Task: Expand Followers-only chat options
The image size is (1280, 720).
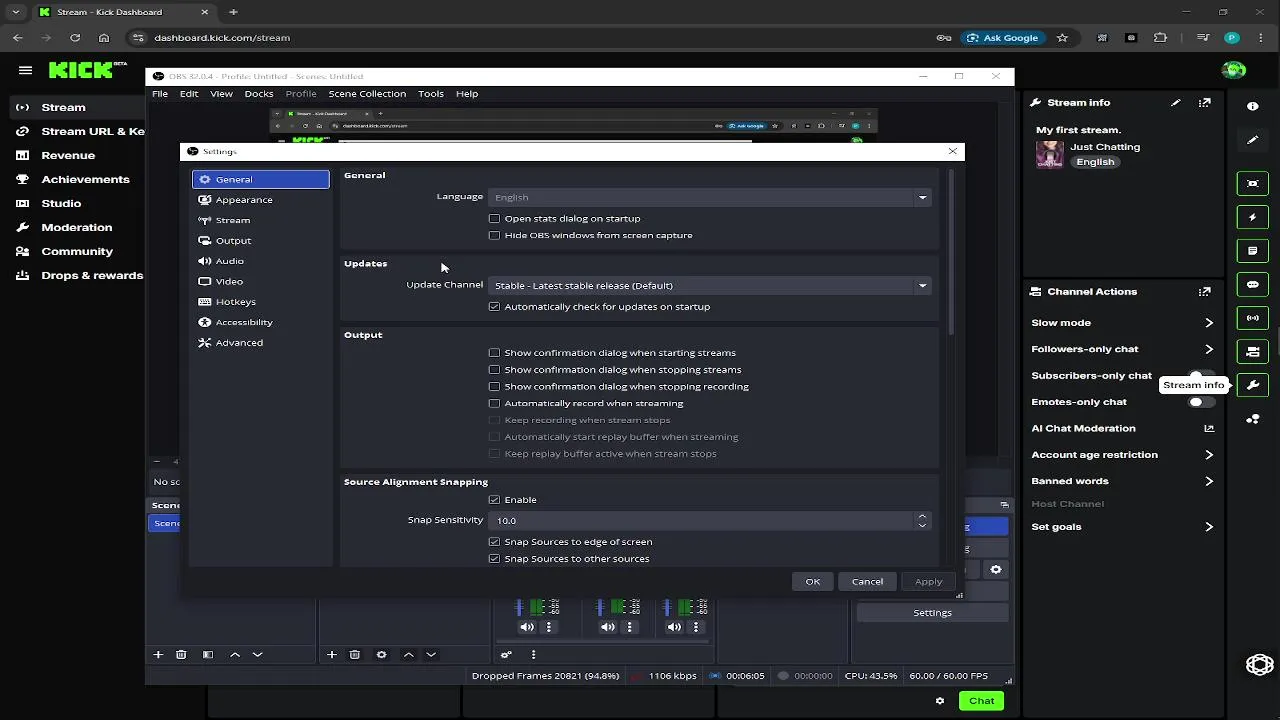Action: 1209,349
